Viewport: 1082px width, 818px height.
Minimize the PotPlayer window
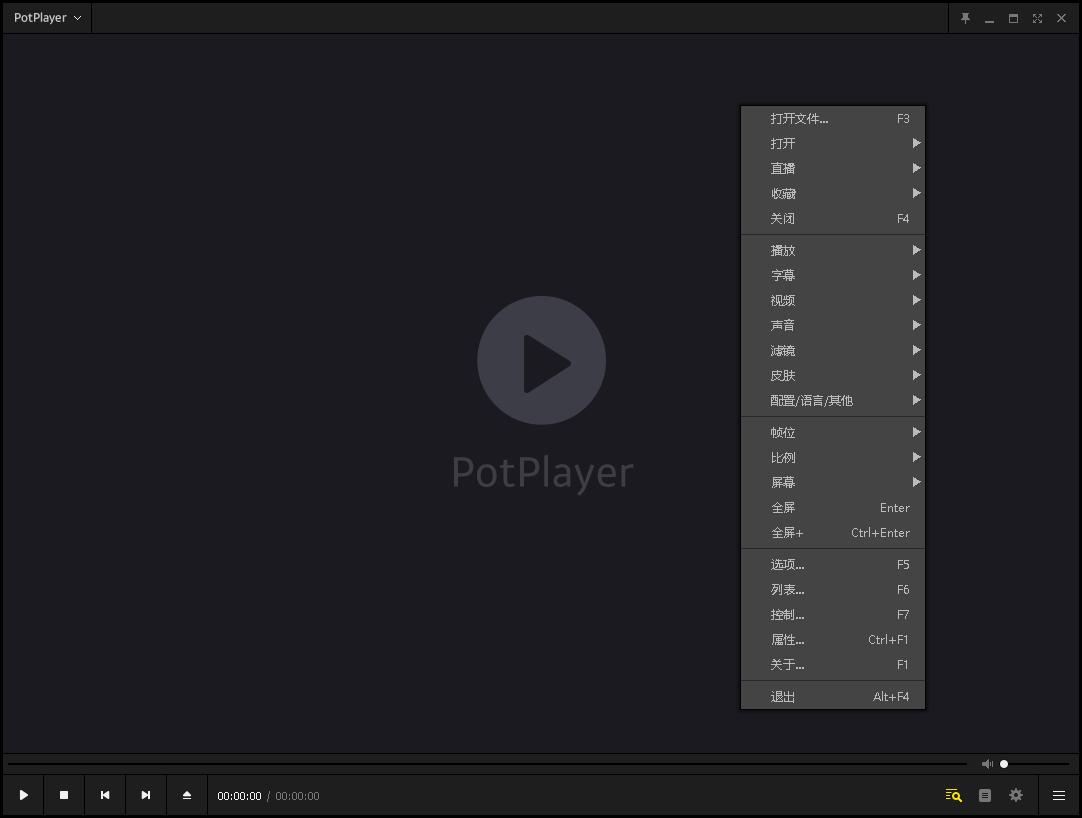click(990, 19)
